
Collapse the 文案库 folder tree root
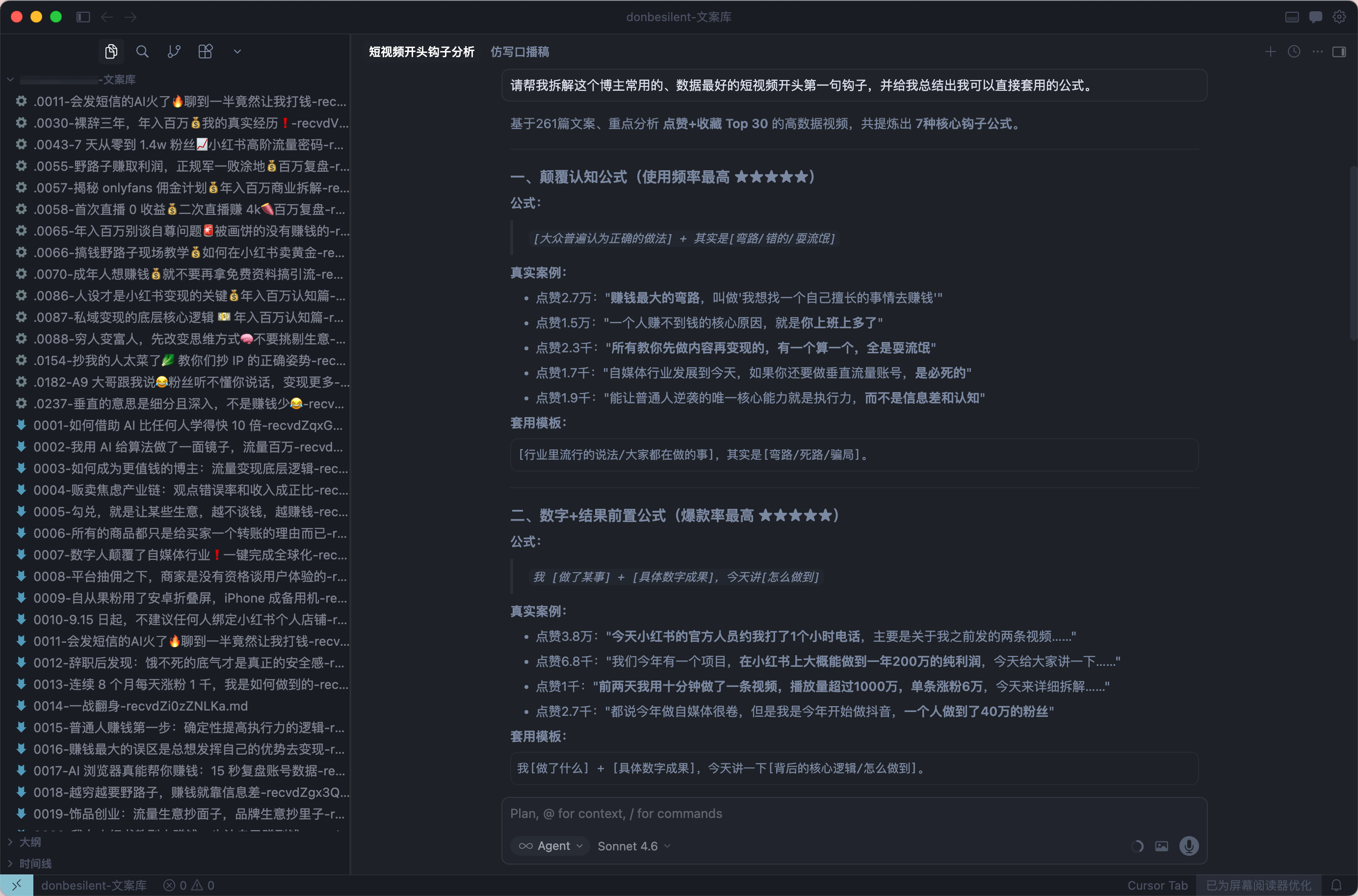tap(10, 79)
